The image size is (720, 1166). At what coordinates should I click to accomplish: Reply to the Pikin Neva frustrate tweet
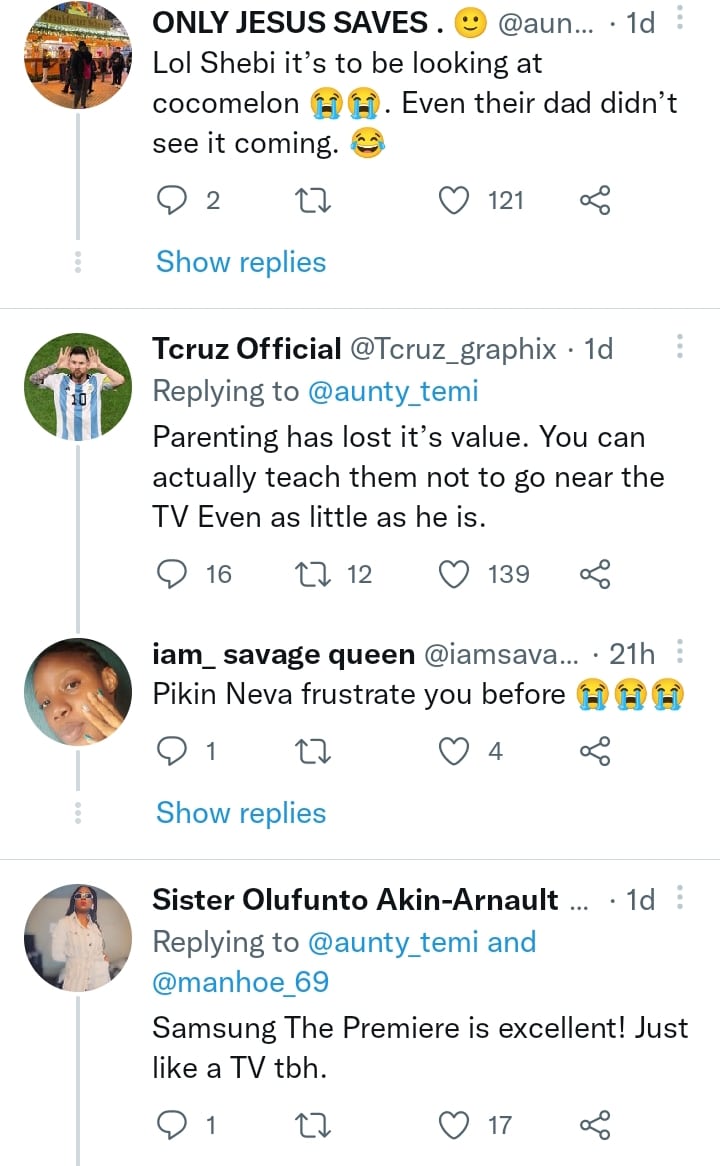[x=173, y=751]
